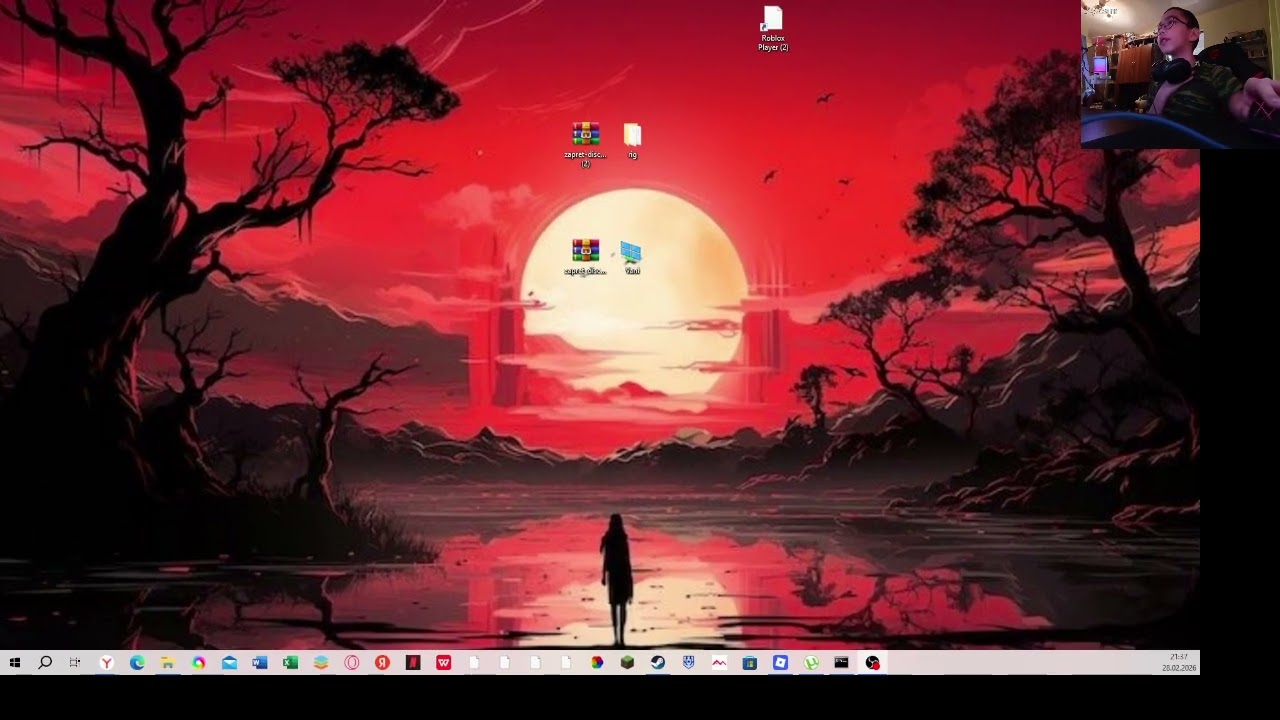Select Roblox Player (2) desktop shortcut

pos(772,29)
